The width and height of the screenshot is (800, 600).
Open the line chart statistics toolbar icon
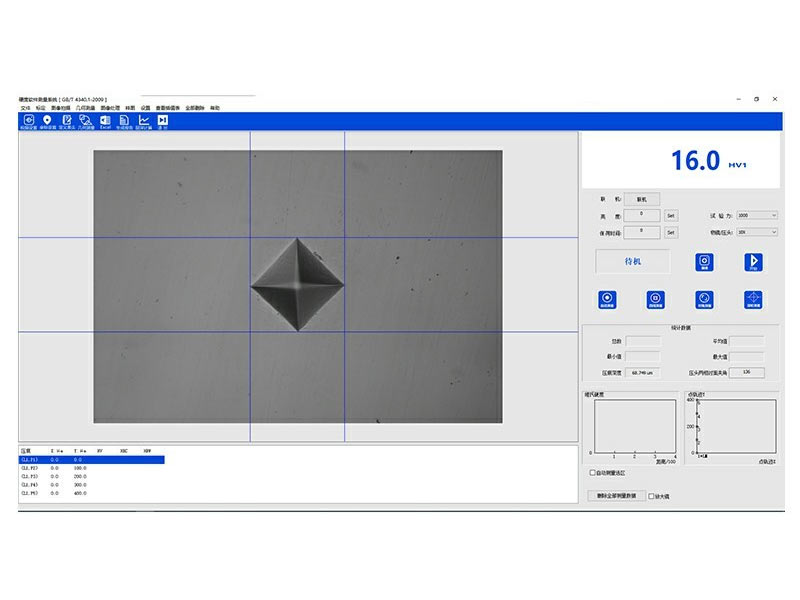tap(143, 121)
